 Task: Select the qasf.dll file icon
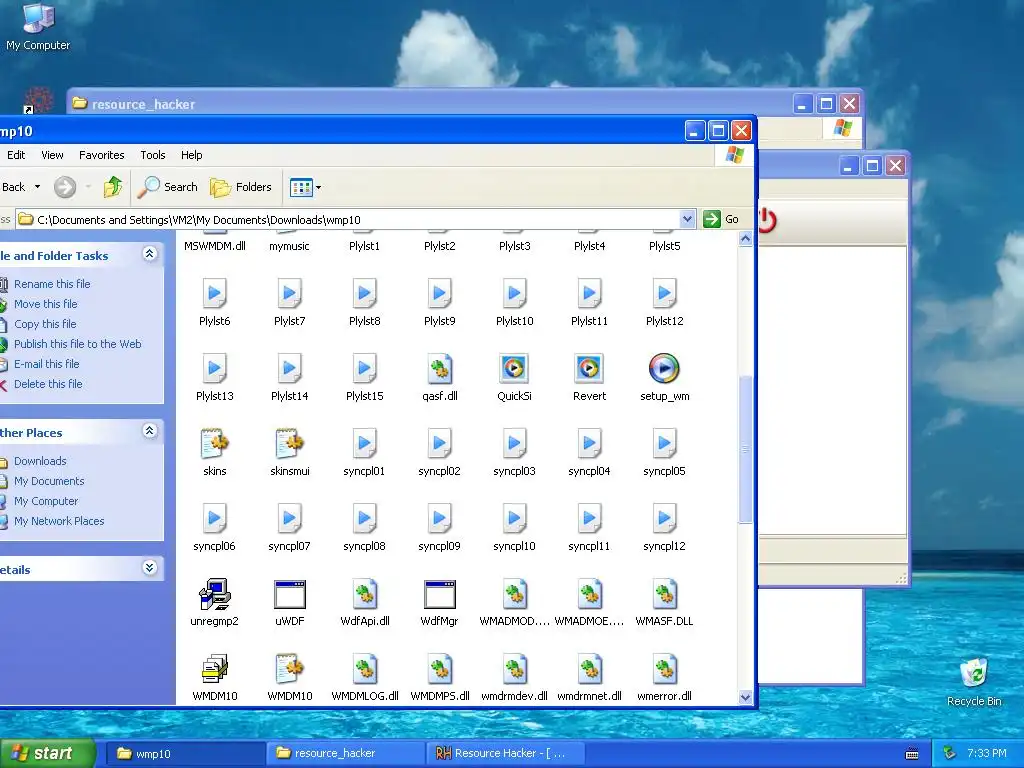coord(440,369)
